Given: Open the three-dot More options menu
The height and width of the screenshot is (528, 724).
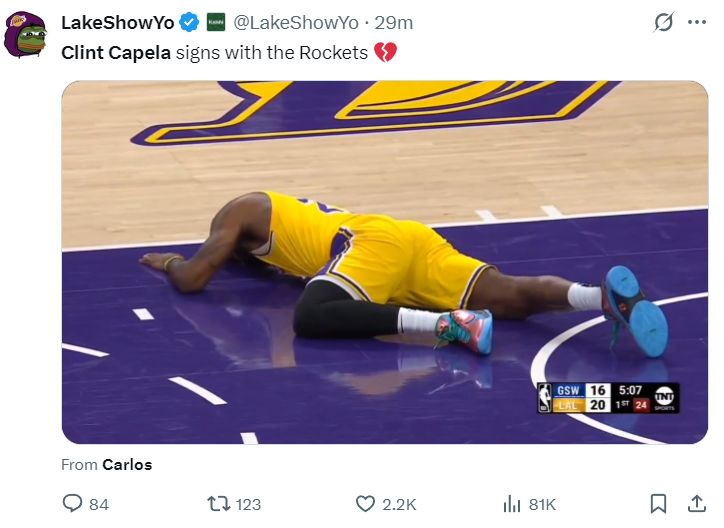Looking at the screenshot, I should point(697,23).
